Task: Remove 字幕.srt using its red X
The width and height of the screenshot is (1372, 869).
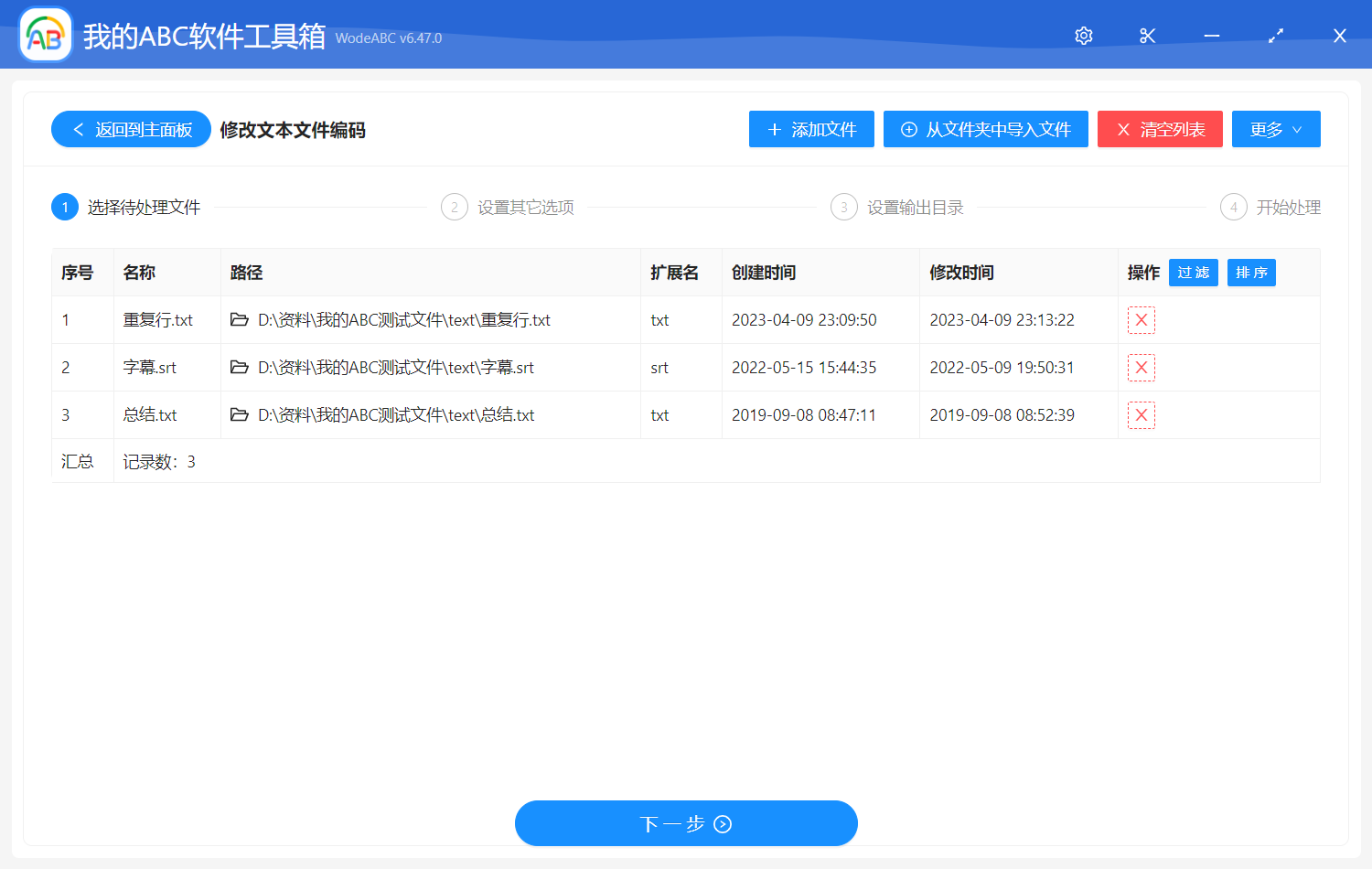Action: click(1141, 367)
